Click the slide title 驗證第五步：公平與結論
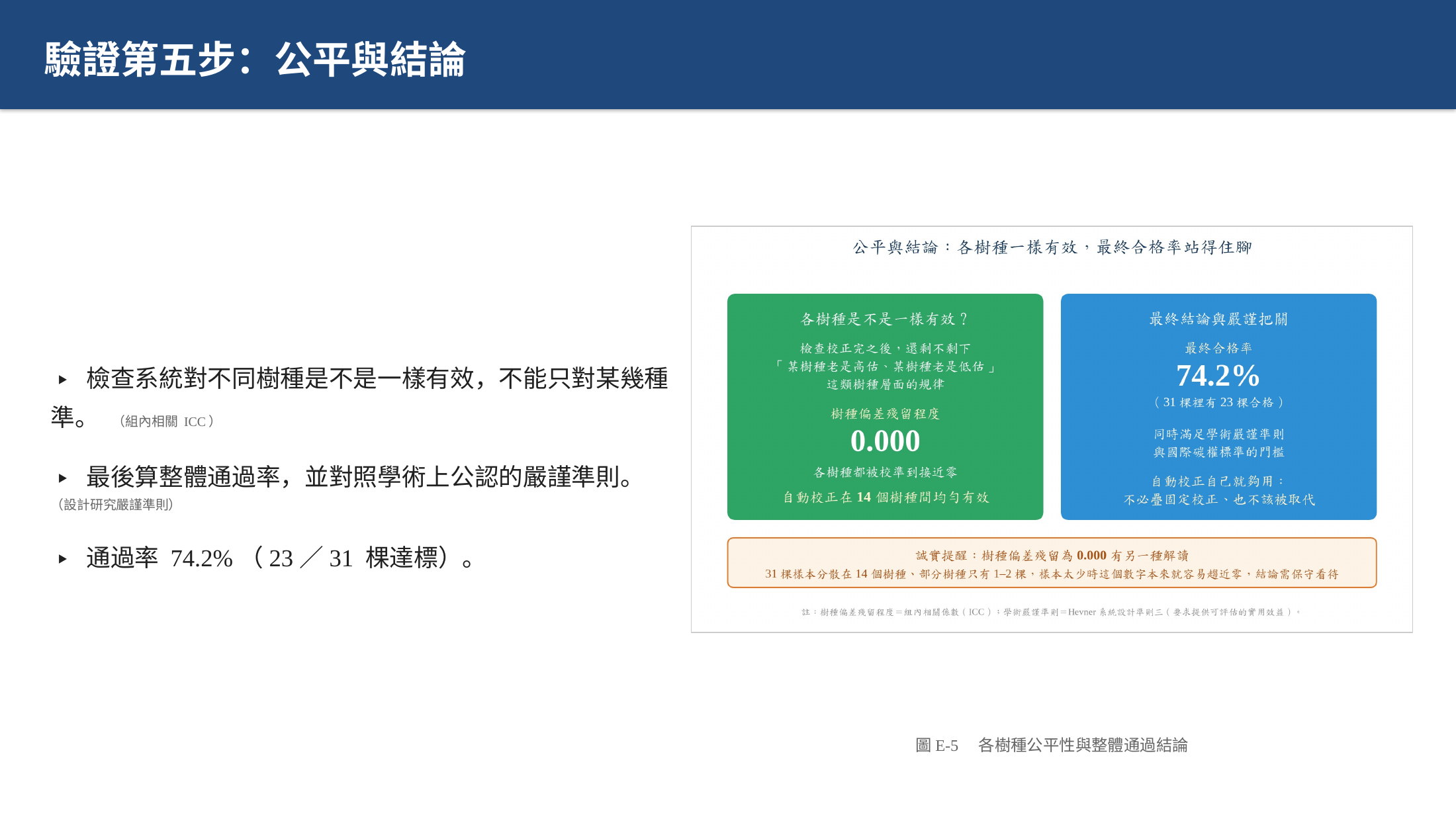The image size is (1456, 819). coord(255,60)
